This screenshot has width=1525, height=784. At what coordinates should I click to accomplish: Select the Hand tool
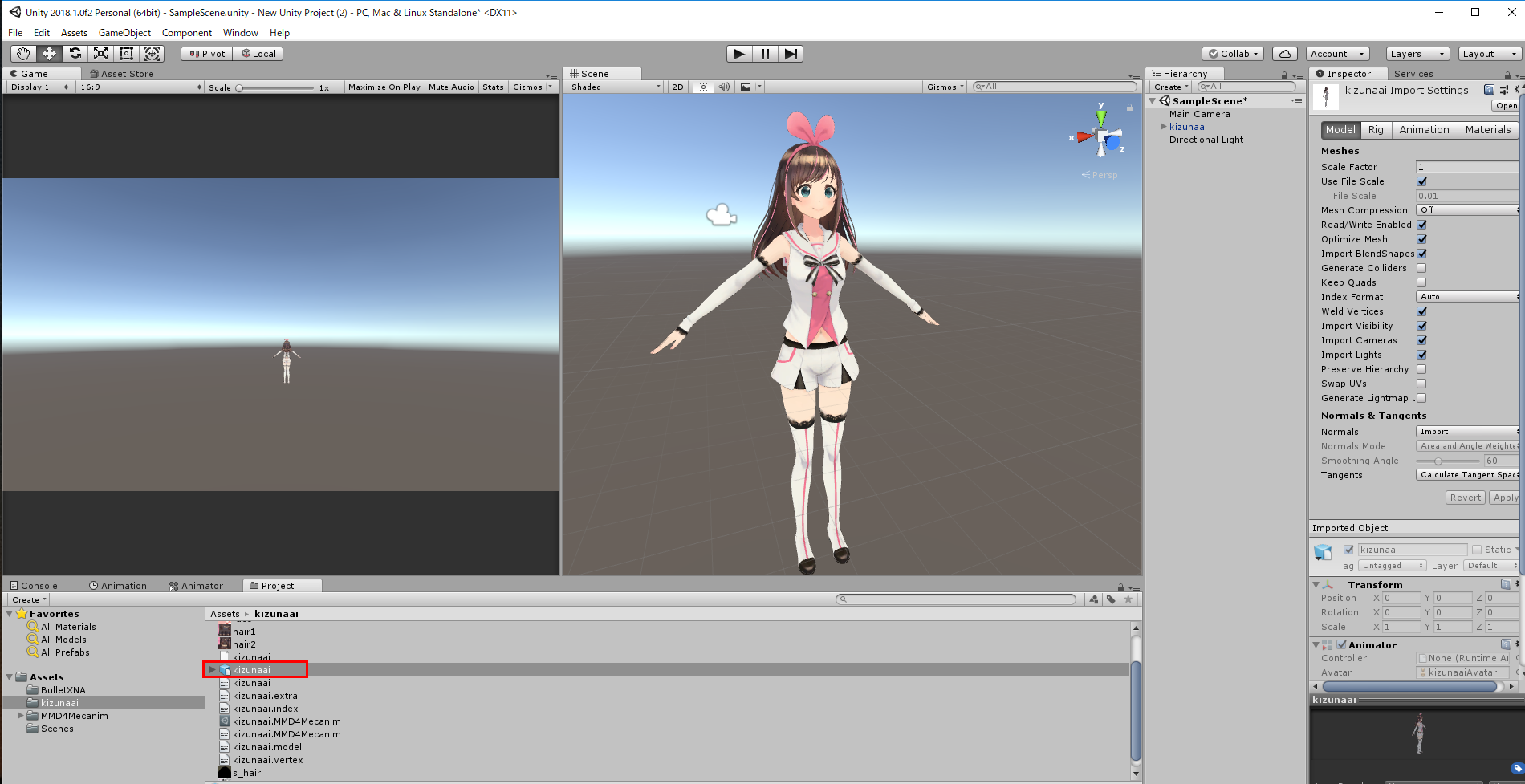(23, 54)
